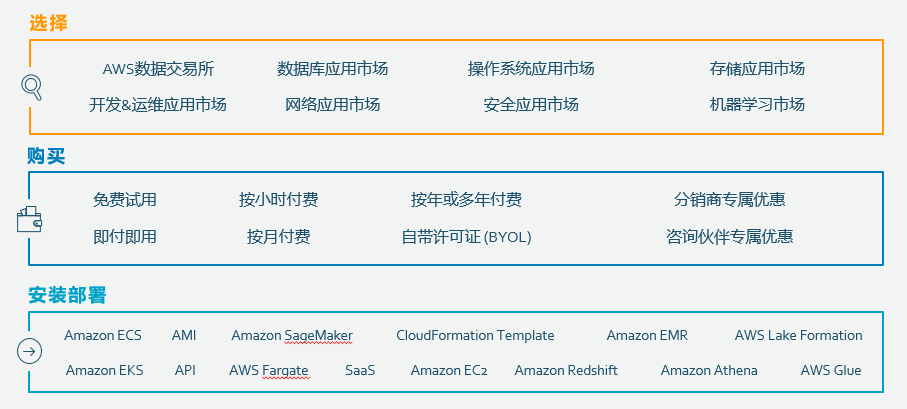Click 咨询伙伴专属优惠
907x409 pixels.
pyautogui.click(x=729, y=237)
